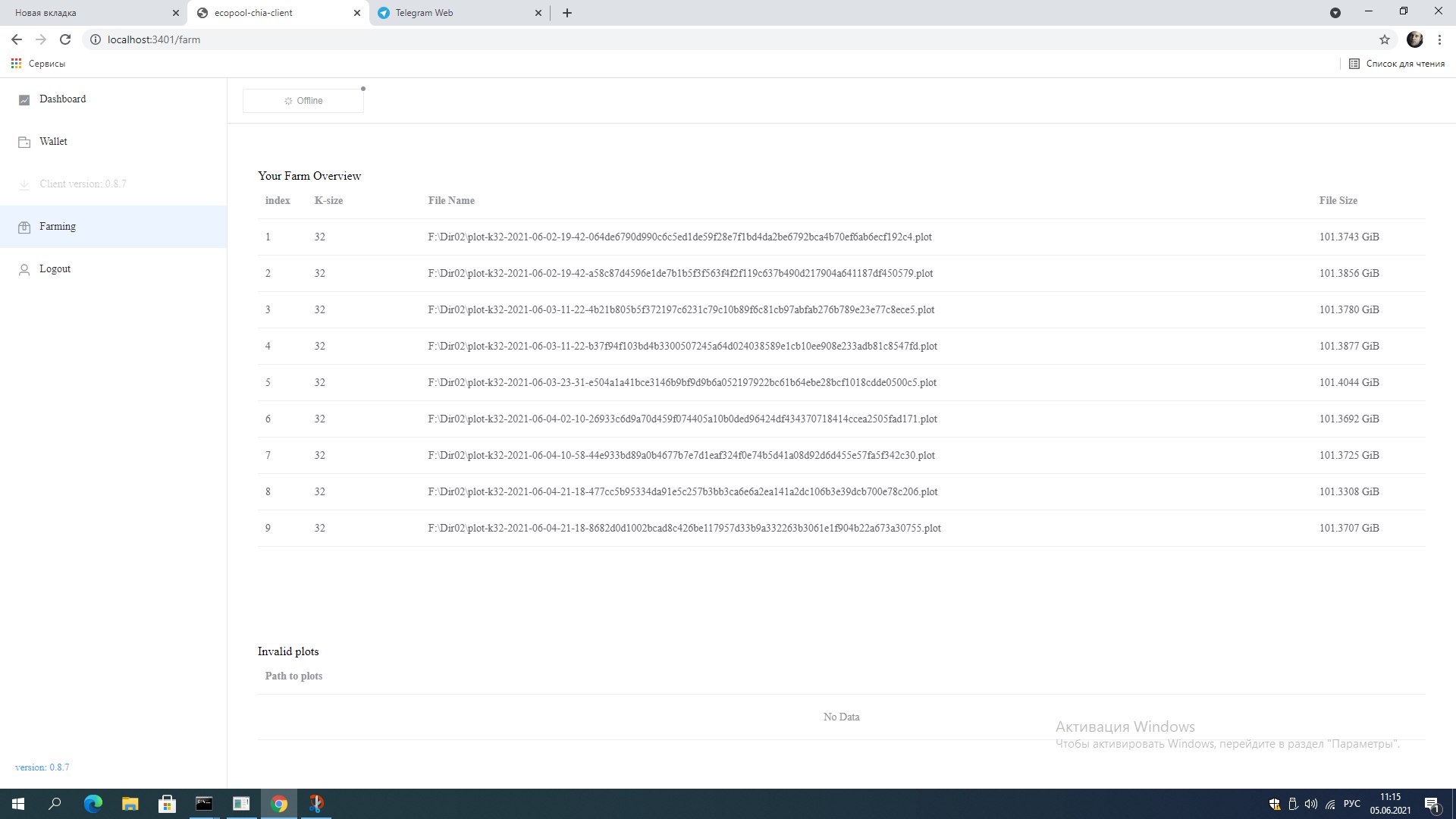Screen dimensions: 1456x819
Task: Reload the localhost farm page
Action: click(65, 39)
